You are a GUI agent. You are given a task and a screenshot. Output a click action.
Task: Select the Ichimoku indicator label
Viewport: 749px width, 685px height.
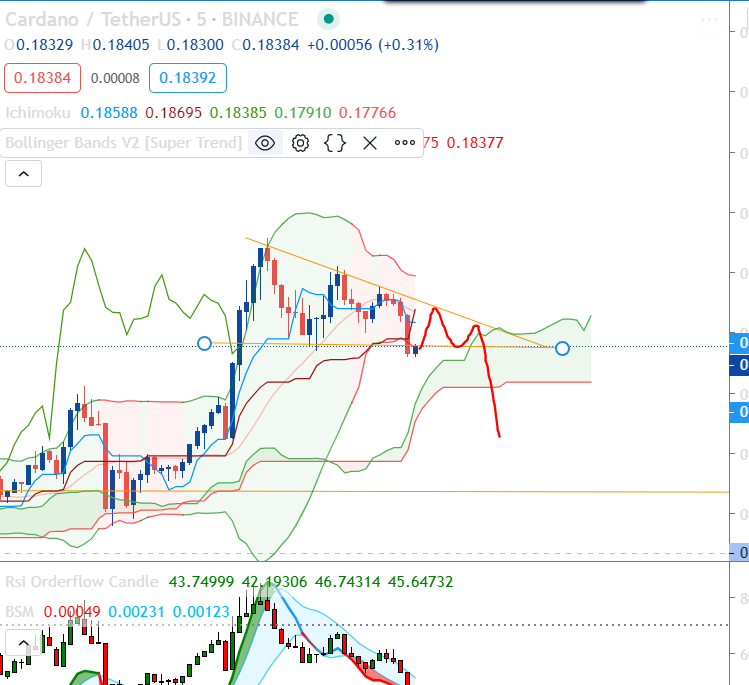pos(38,113)
